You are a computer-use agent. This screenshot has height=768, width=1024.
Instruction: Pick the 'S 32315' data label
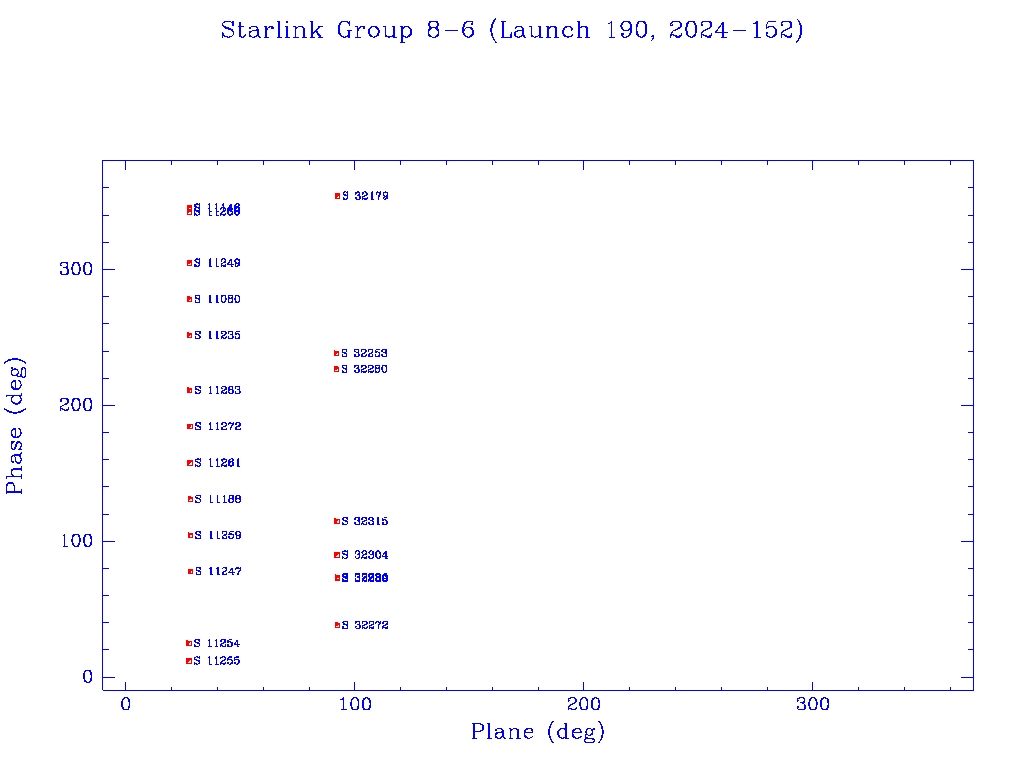(365, 521)
